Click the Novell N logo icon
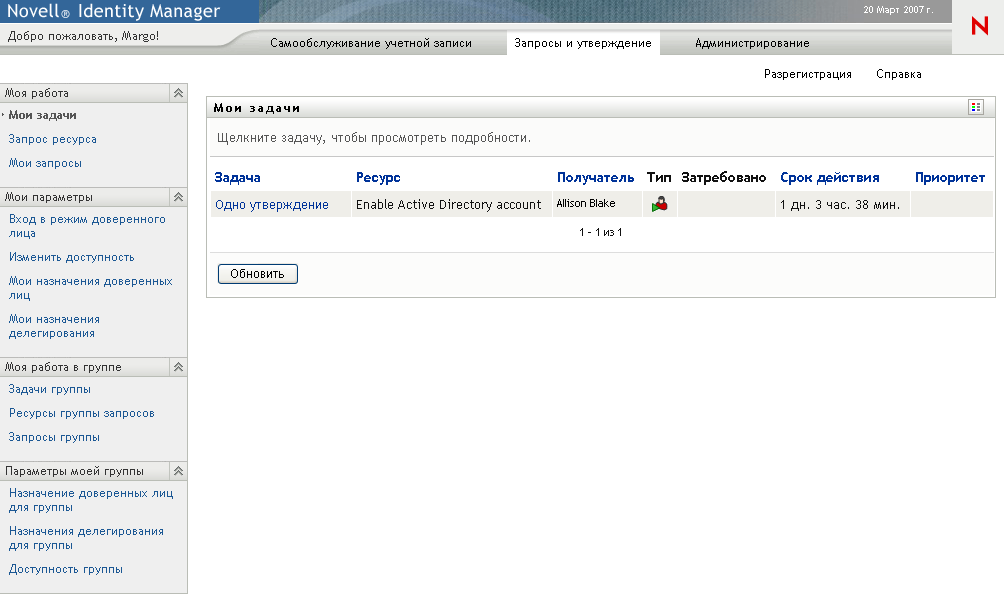 (x=980, y=26)
